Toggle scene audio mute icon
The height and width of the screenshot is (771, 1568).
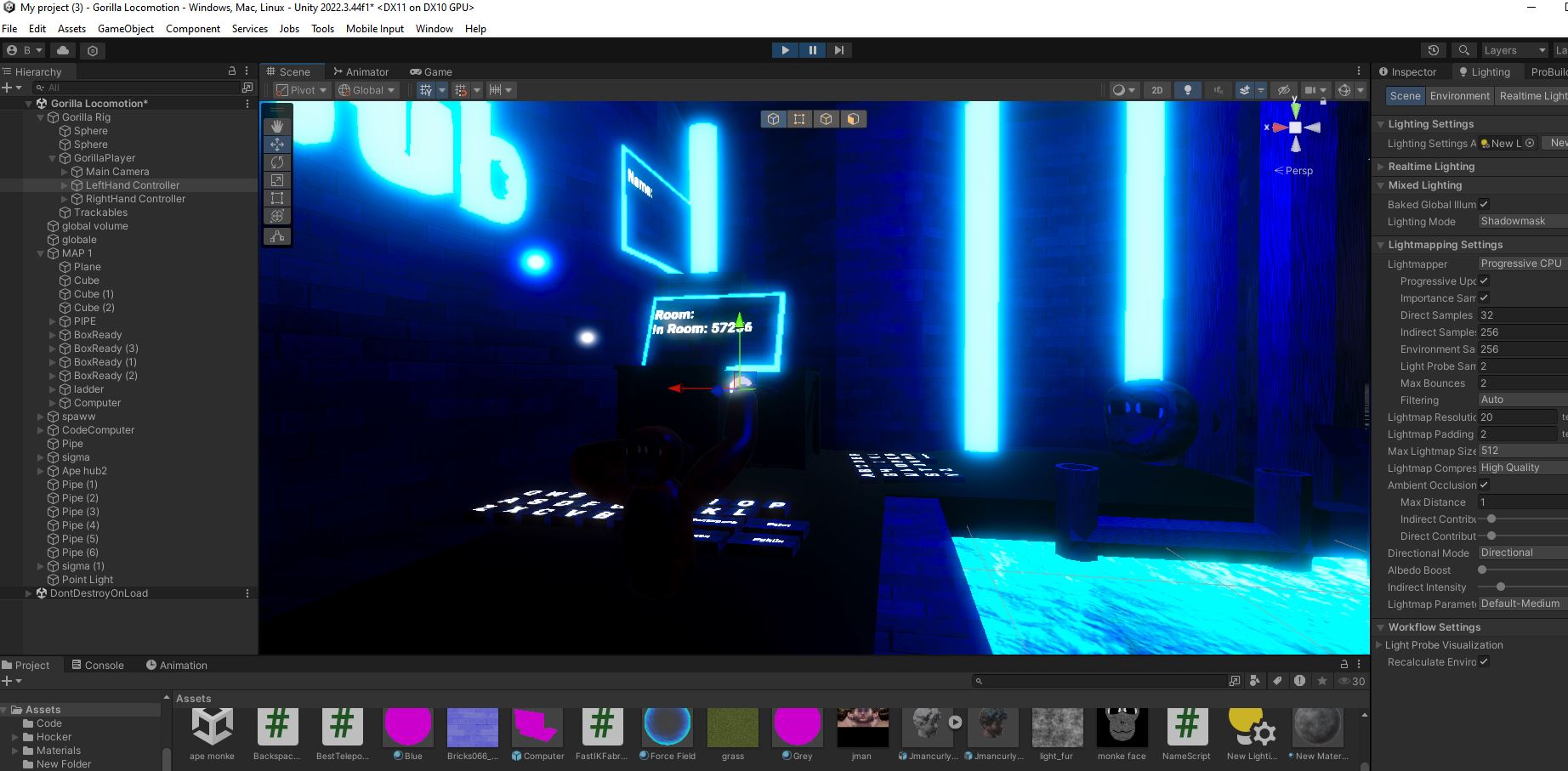pyautogui.click(x=1218, y=90)
